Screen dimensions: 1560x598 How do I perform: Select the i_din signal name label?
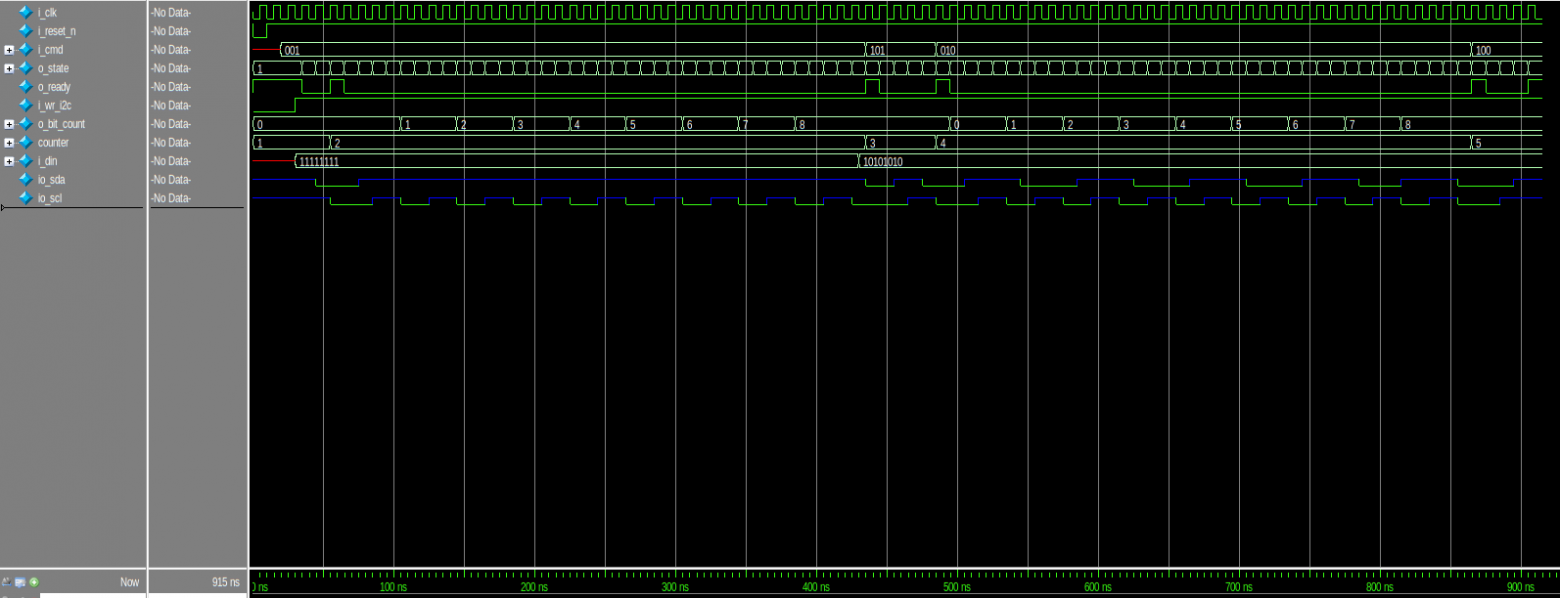tap(55, 161)
